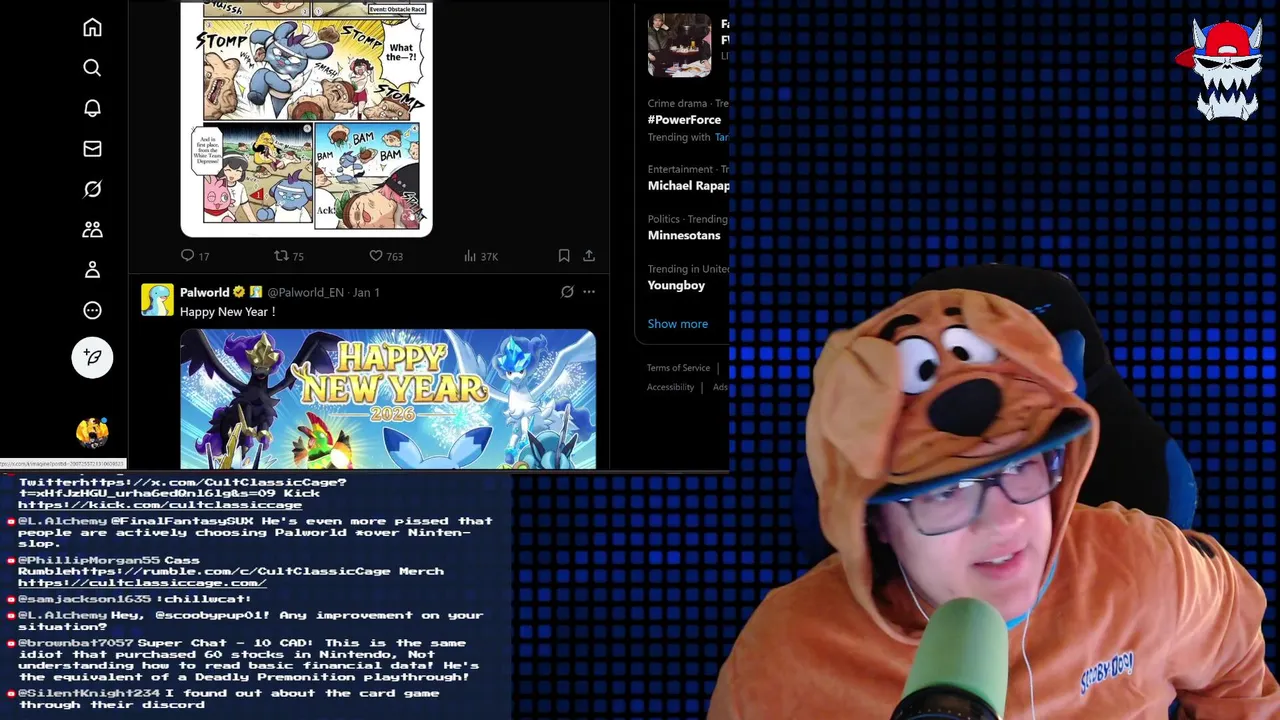Open Minnesotans trending topic
The height and width of the screenshot is (720, 1280).
coord(684,235)
